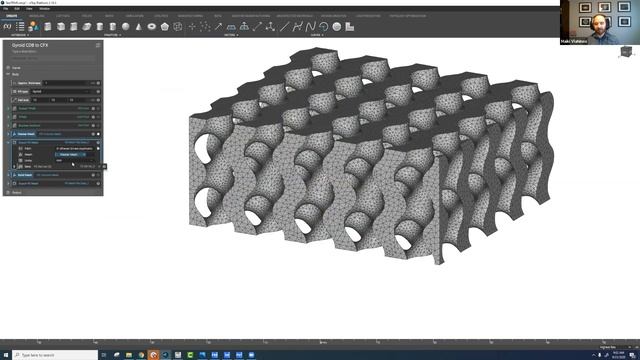Select the arc rotate curve tool
The height and width of the screenshot is (360, 640).
click(324, 27)
